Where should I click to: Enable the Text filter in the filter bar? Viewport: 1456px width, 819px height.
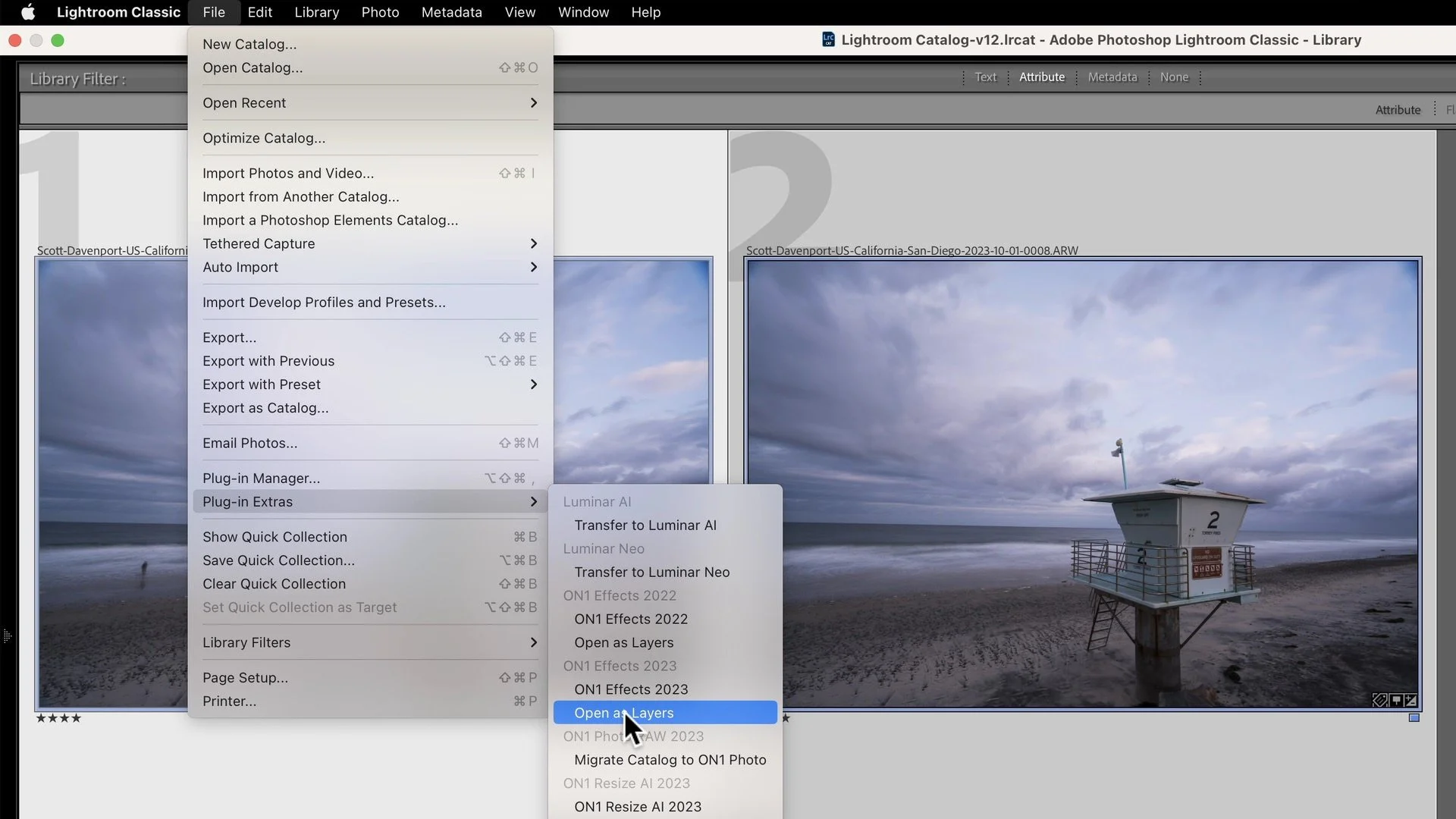pyautogui.click(x=984, y=77)
